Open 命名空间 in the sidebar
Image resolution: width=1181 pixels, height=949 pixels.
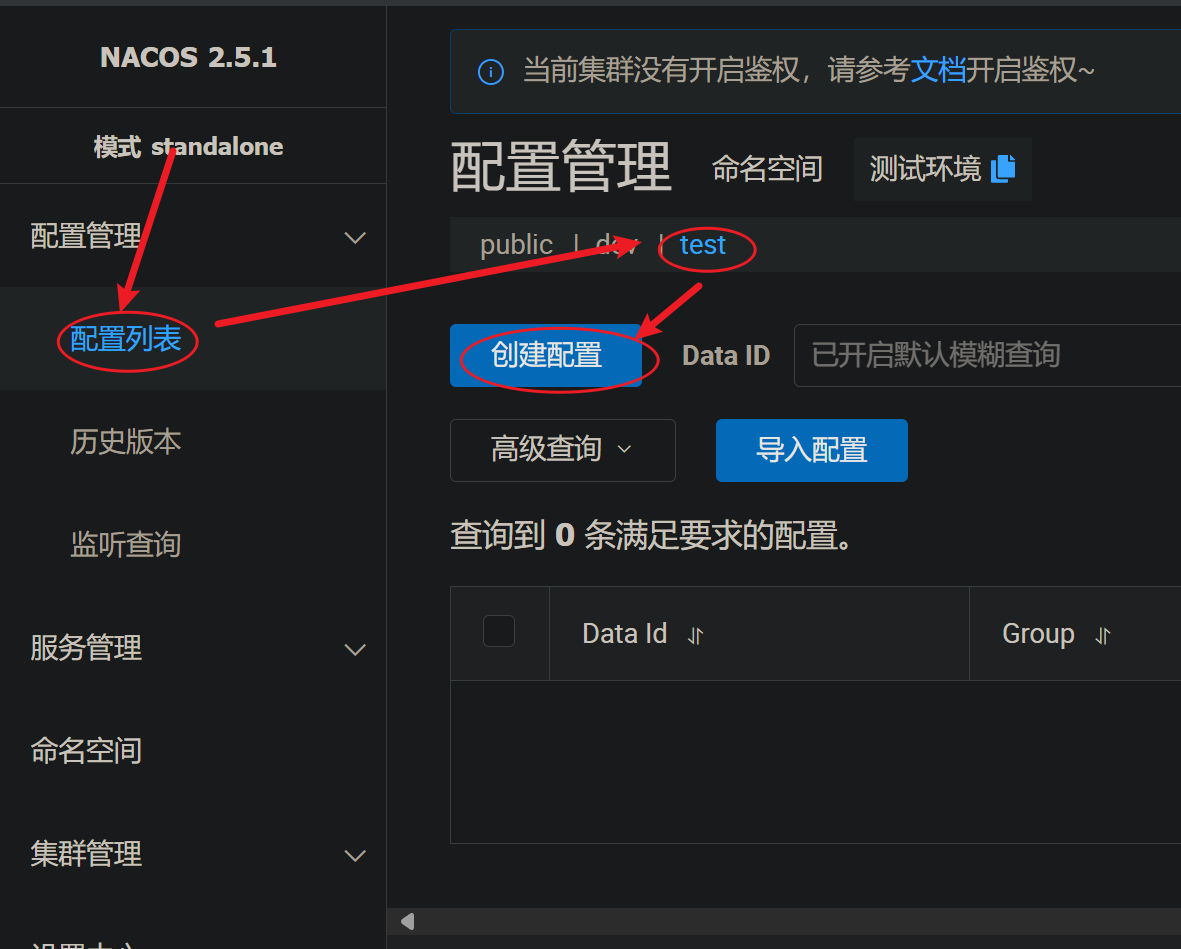click(x=86, y=750)
